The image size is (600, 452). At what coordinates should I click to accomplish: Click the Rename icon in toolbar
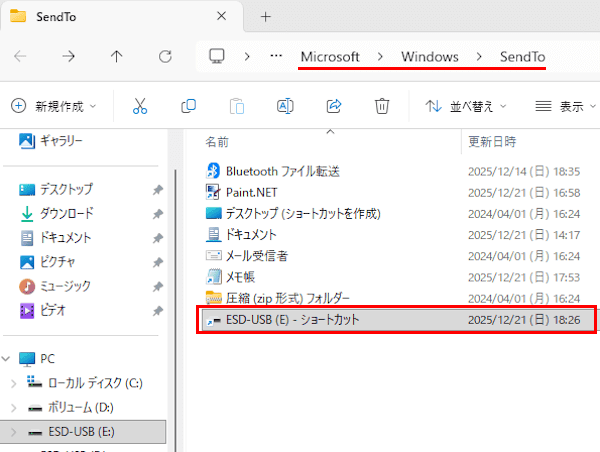click(285, 106)
